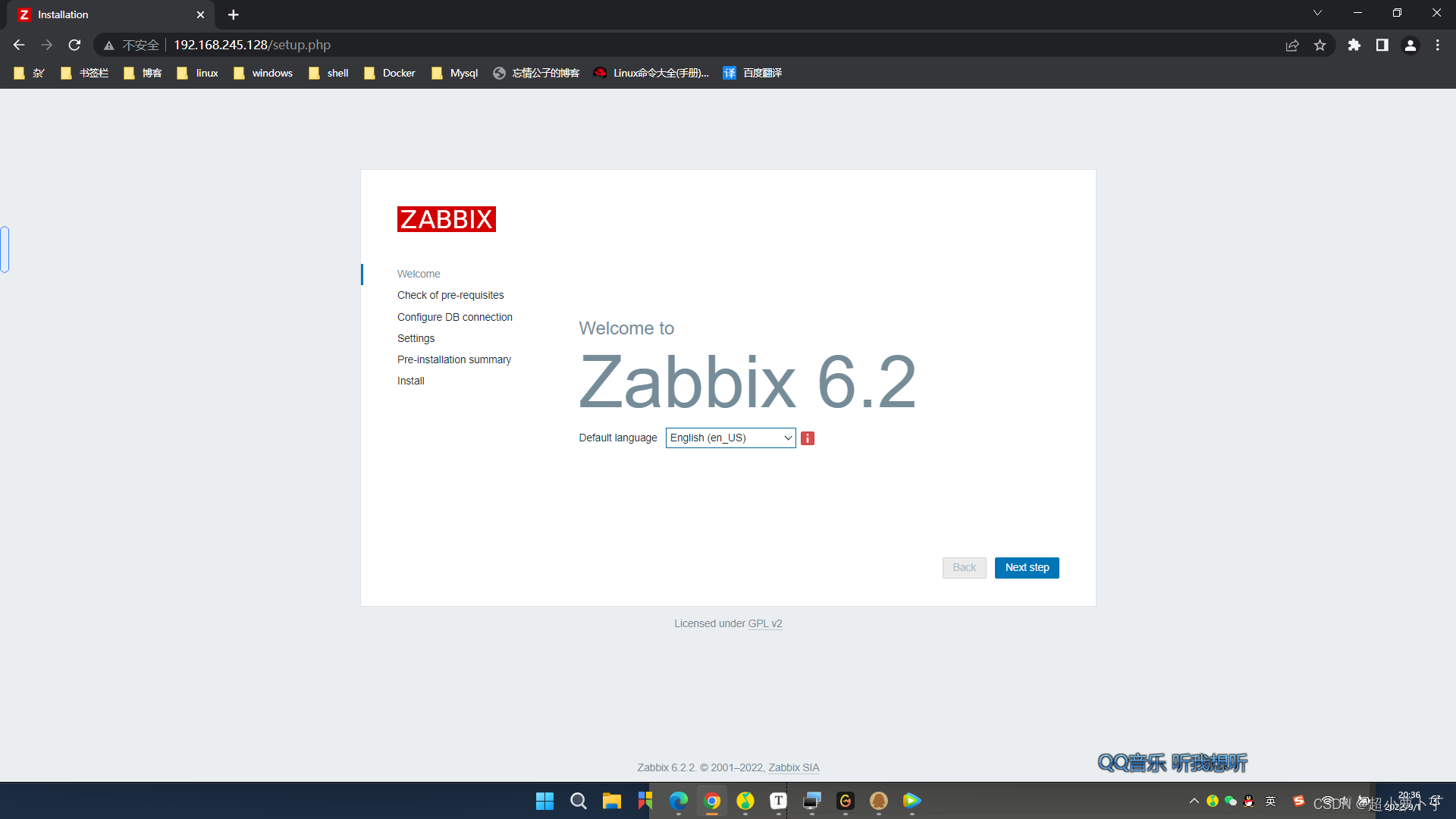The height and width of the screenshot is (819, 1456).
Task: Select Pre-installation summary step
Action: [x=454, y=359]
